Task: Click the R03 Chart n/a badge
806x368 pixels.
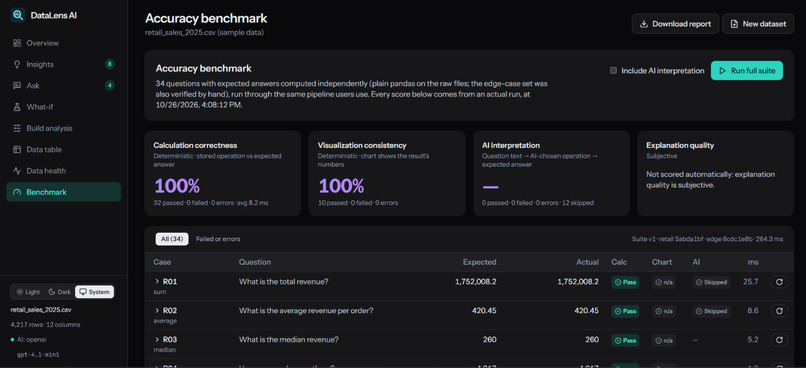Action: coord(664,340)
